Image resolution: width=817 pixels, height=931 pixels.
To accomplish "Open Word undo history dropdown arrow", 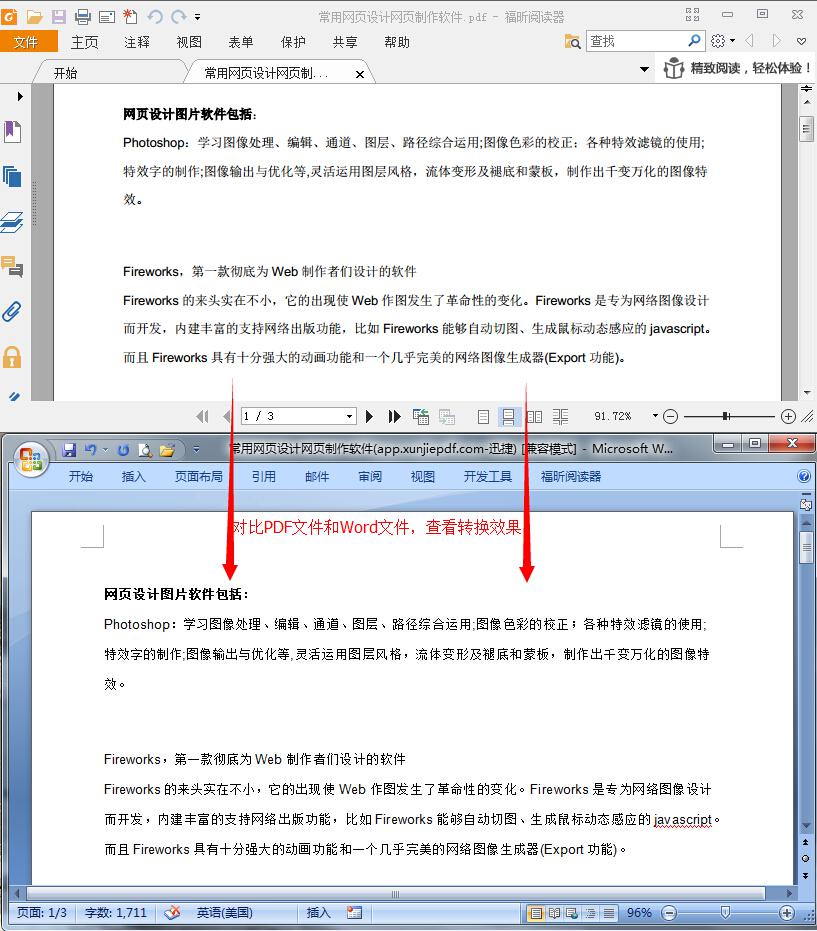I will pos(105,450).
